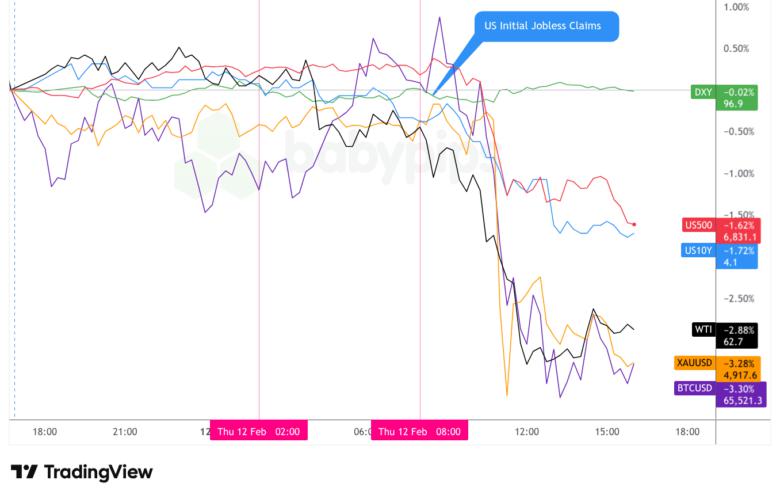Click the 15:00 time axis label

[x=607, y=431]
